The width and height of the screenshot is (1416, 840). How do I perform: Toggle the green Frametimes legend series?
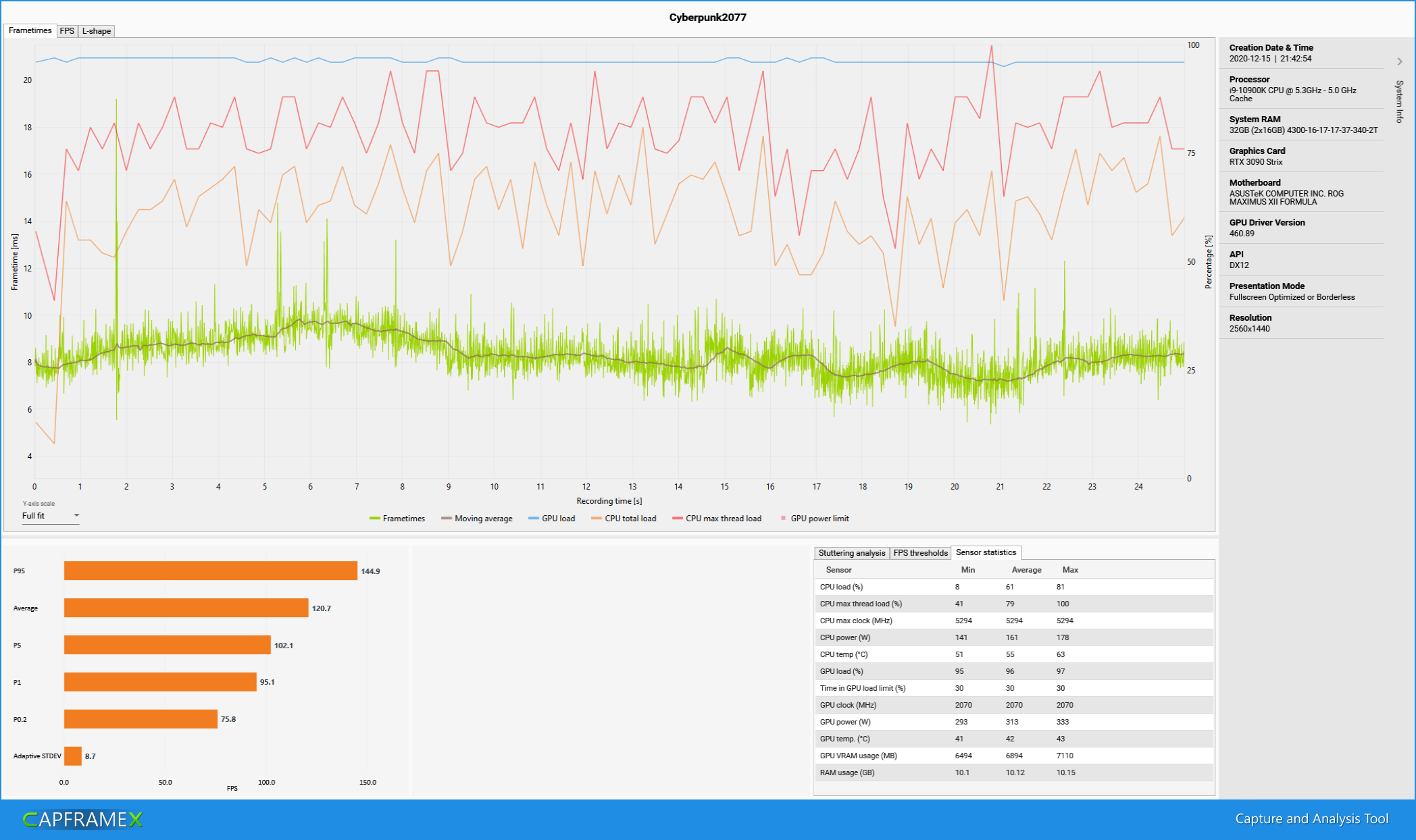point(397,519)
